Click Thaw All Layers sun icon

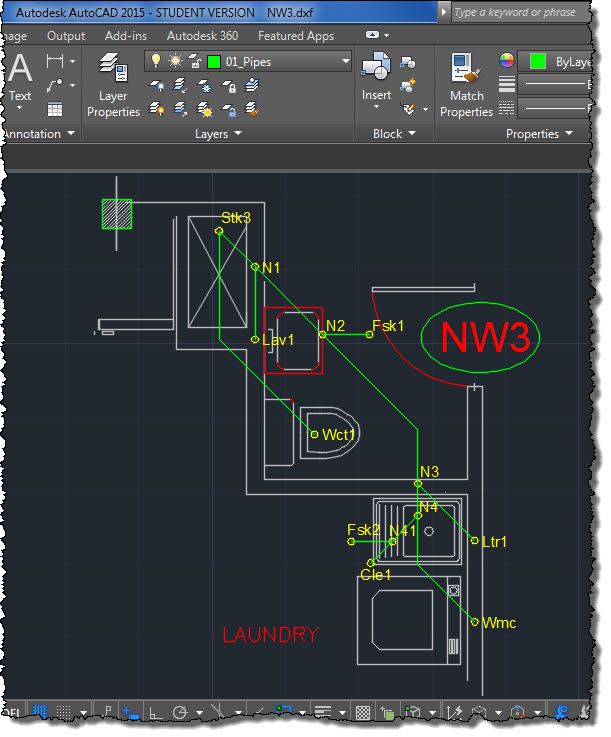(x=204, y=110)
